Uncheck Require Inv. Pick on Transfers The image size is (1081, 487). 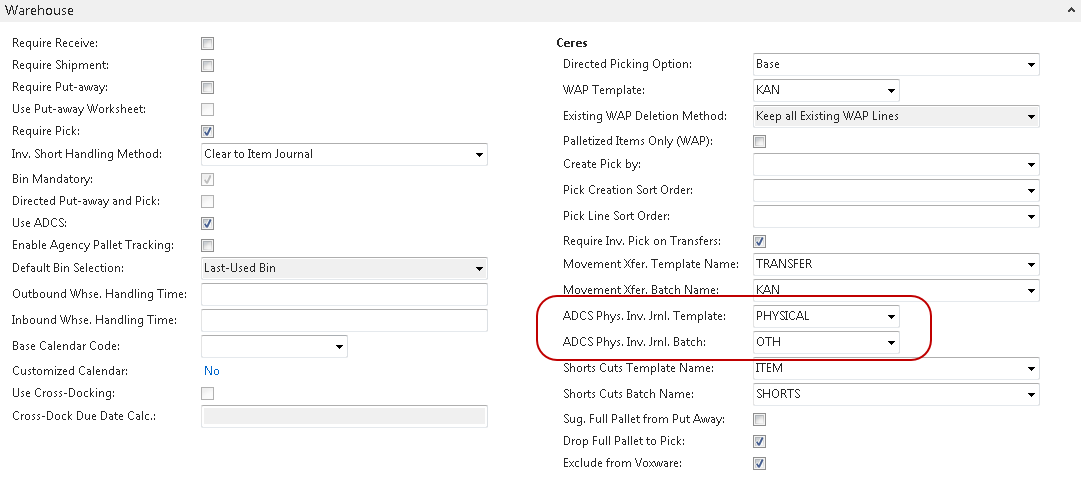tap(759, 241)
